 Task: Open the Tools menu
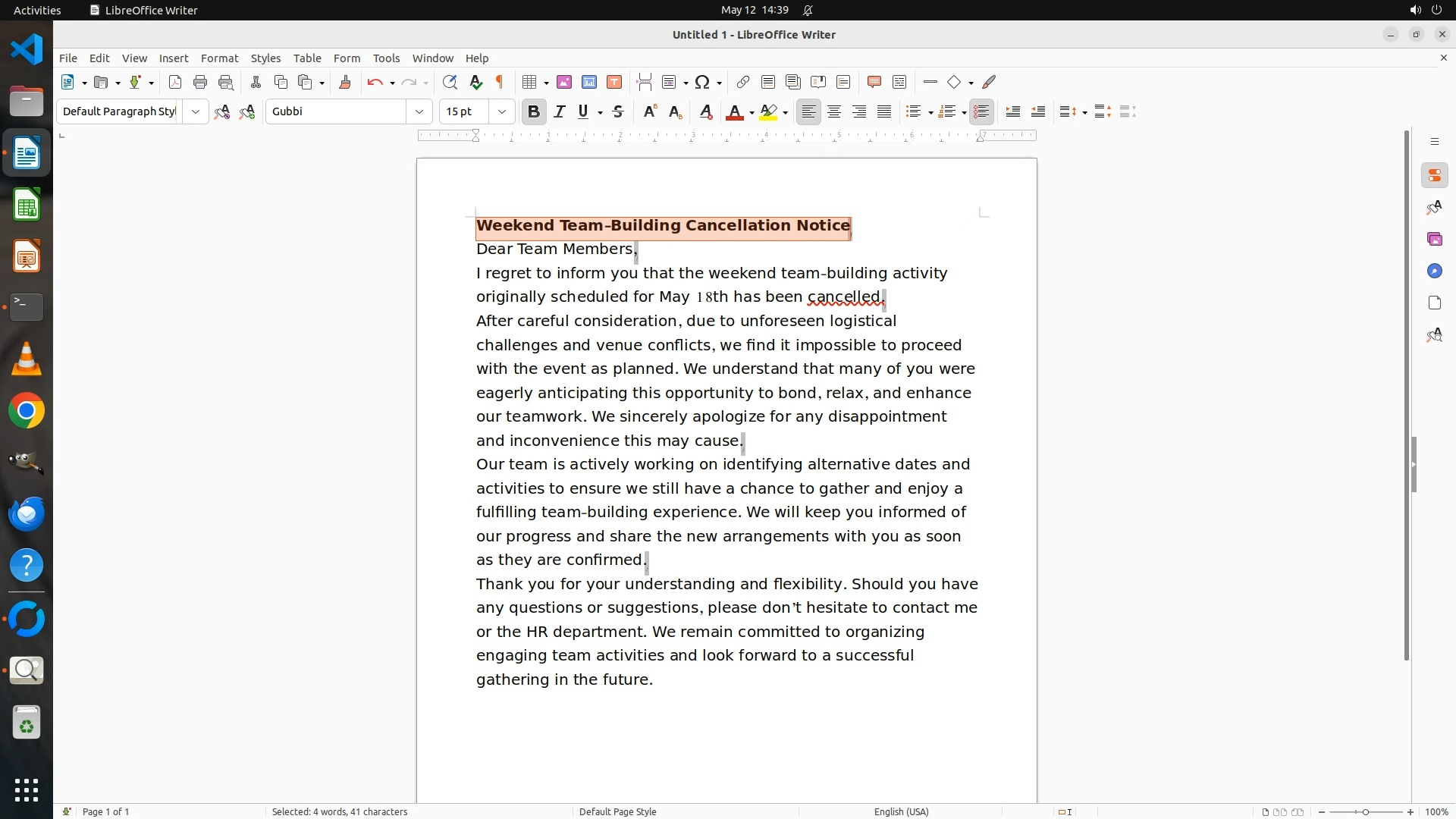coord(386,58)
